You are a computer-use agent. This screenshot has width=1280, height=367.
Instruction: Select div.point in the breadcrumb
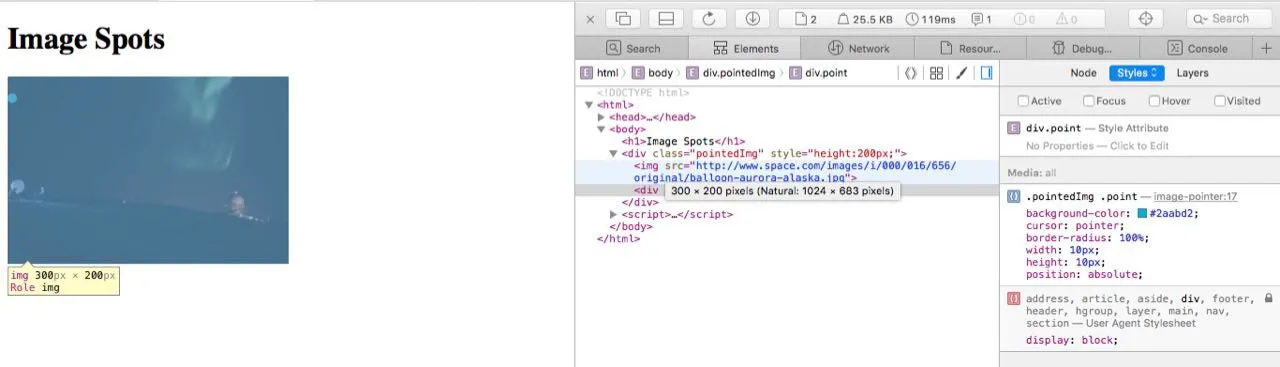click(818, 73)
